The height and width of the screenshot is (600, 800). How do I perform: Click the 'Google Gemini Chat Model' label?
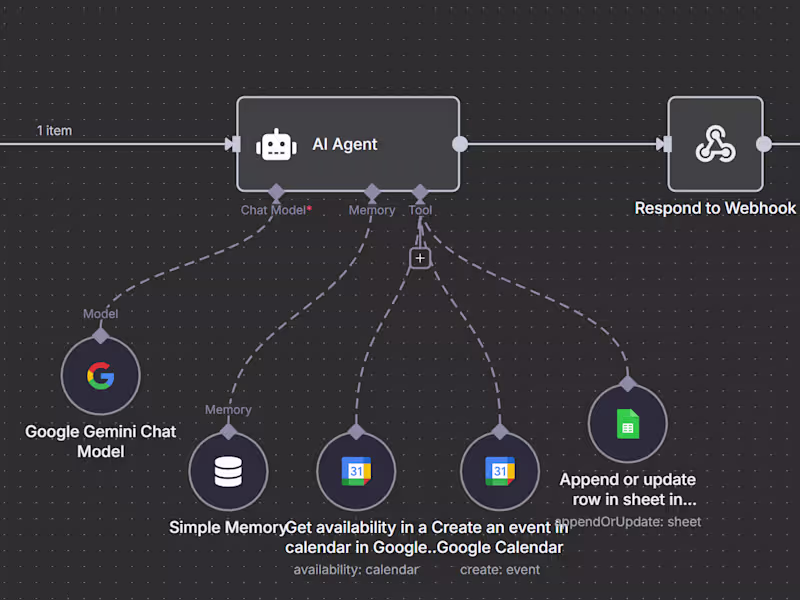pyautogui.click(x=101, y=441)
